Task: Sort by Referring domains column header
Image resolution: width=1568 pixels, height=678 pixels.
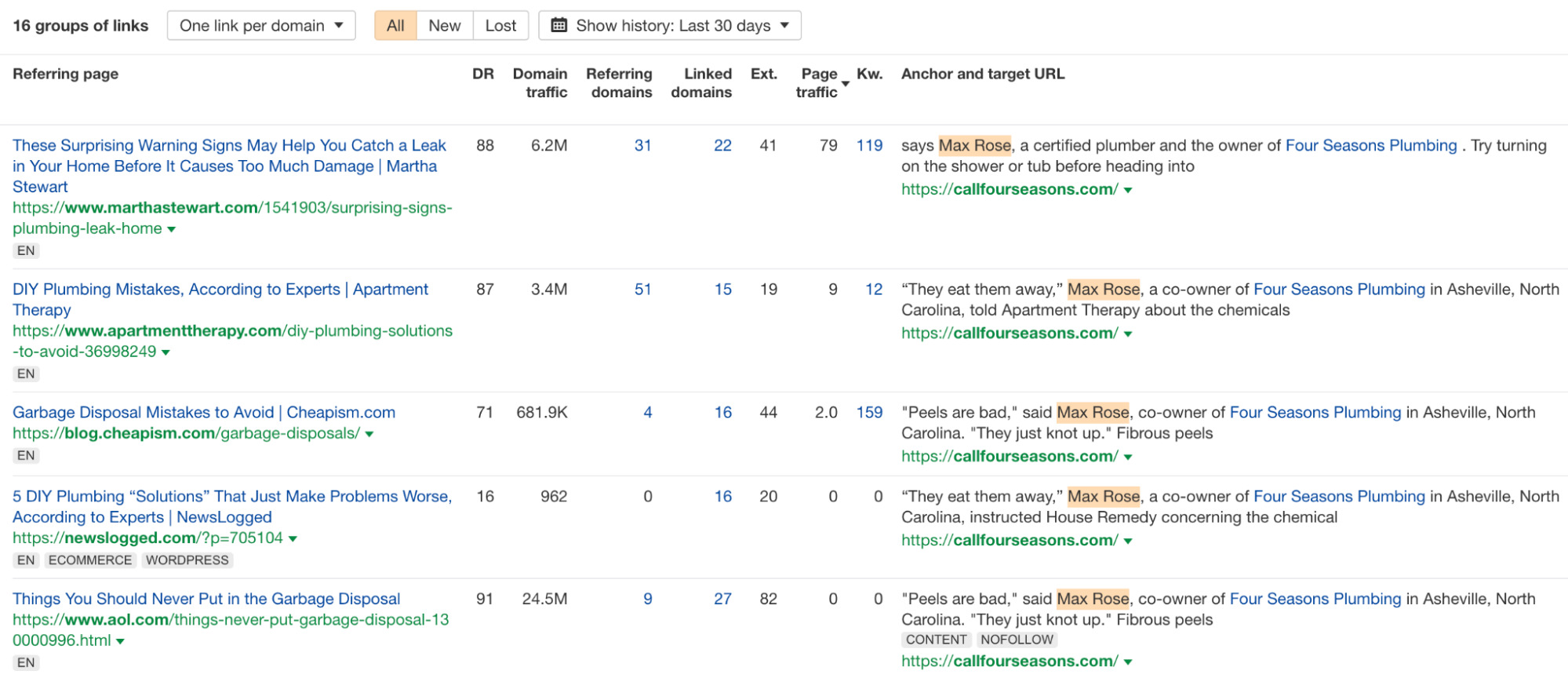Action: tap(619, 82)
